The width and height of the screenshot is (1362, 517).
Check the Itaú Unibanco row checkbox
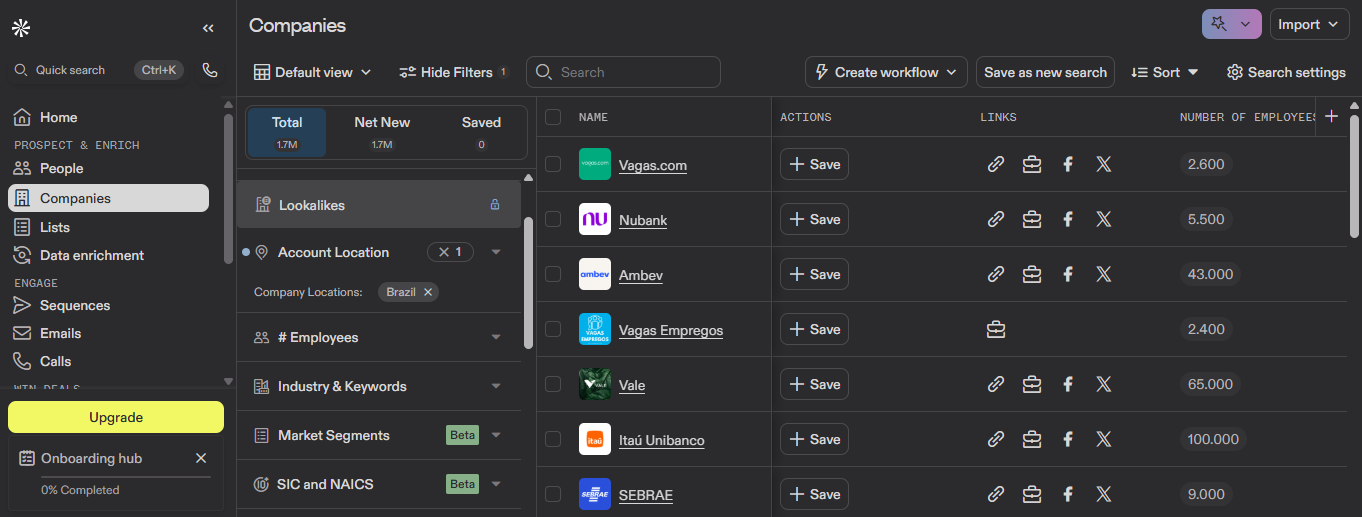[553, 439]
